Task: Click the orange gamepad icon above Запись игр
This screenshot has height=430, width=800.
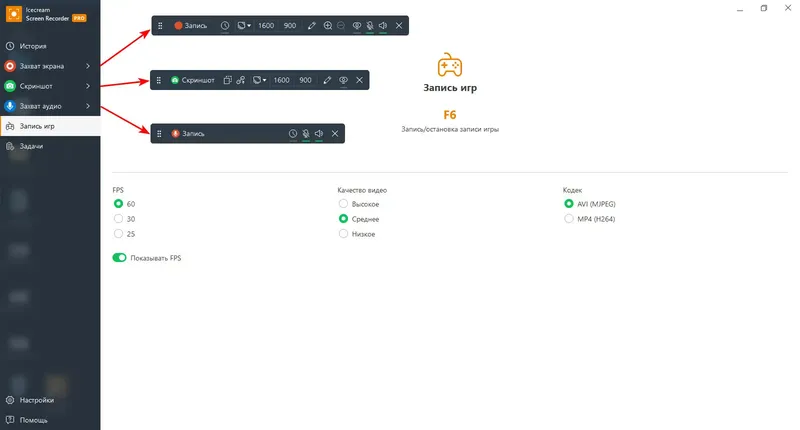Action: click(449, 65)
